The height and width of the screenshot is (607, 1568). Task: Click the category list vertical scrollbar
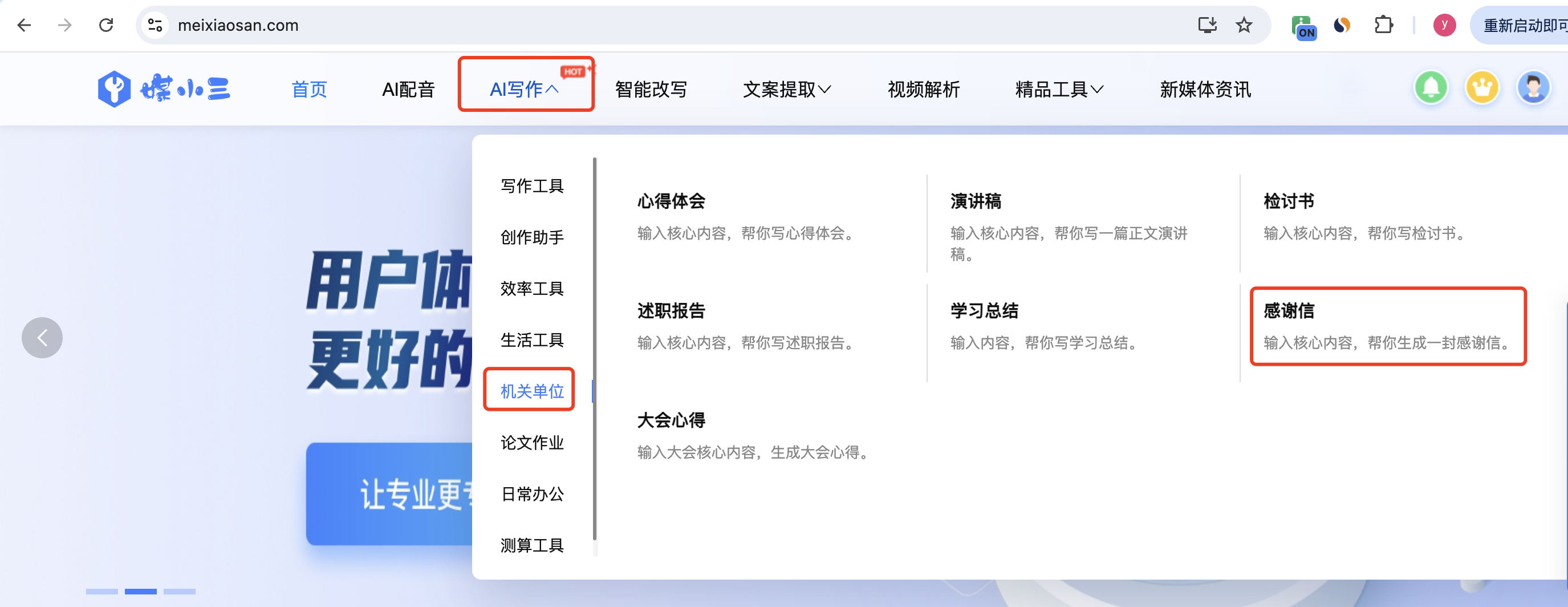pos(595,348)
